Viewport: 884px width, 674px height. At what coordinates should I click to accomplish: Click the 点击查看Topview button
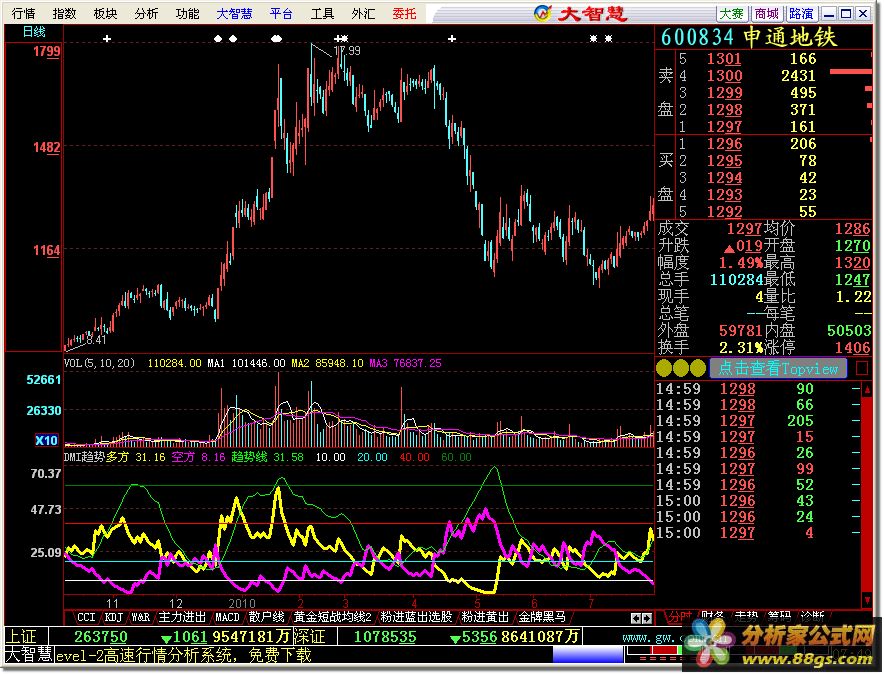tap(778, 369)
